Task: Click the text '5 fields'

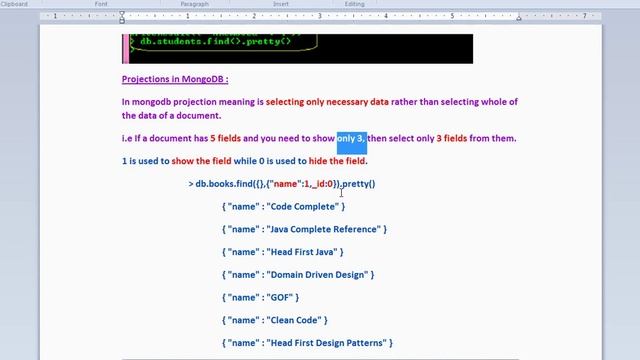Action: [x=225, y=138]
